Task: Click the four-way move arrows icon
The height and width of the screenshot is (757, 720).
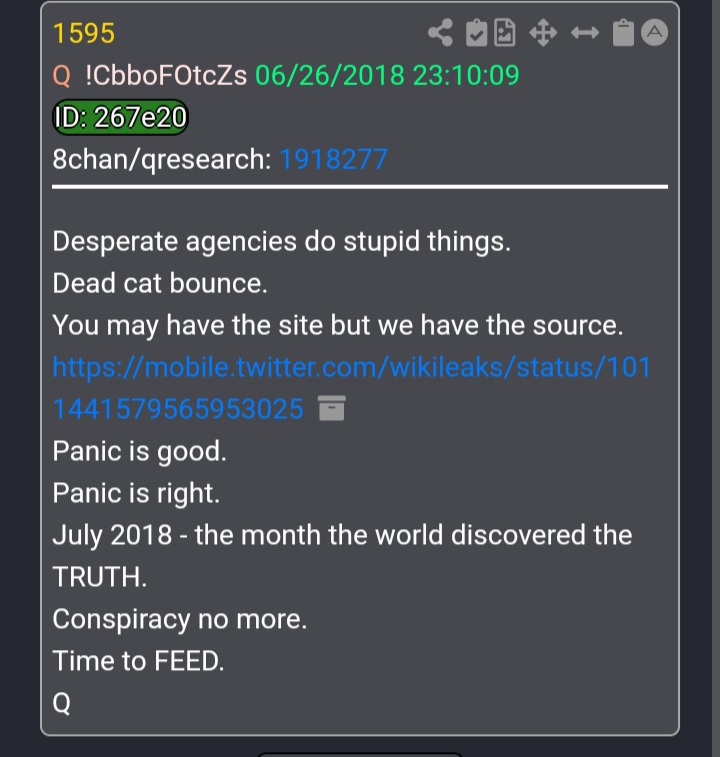Action: pyautogui.click(x=543, y=33)
